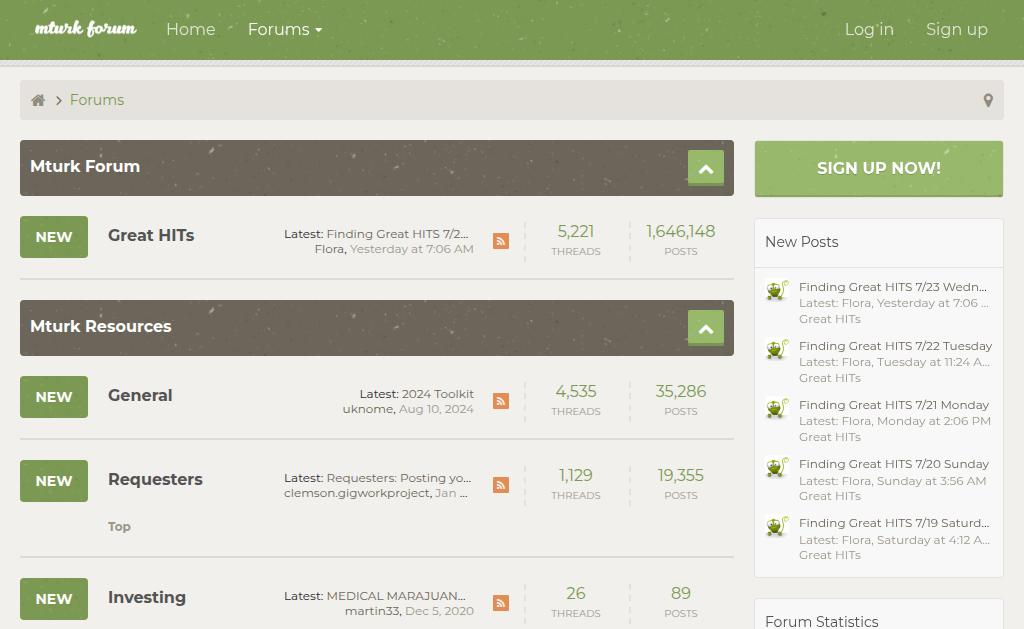Click the 89 posts count for Investing

pyautogui.click(x=680, y=593)
